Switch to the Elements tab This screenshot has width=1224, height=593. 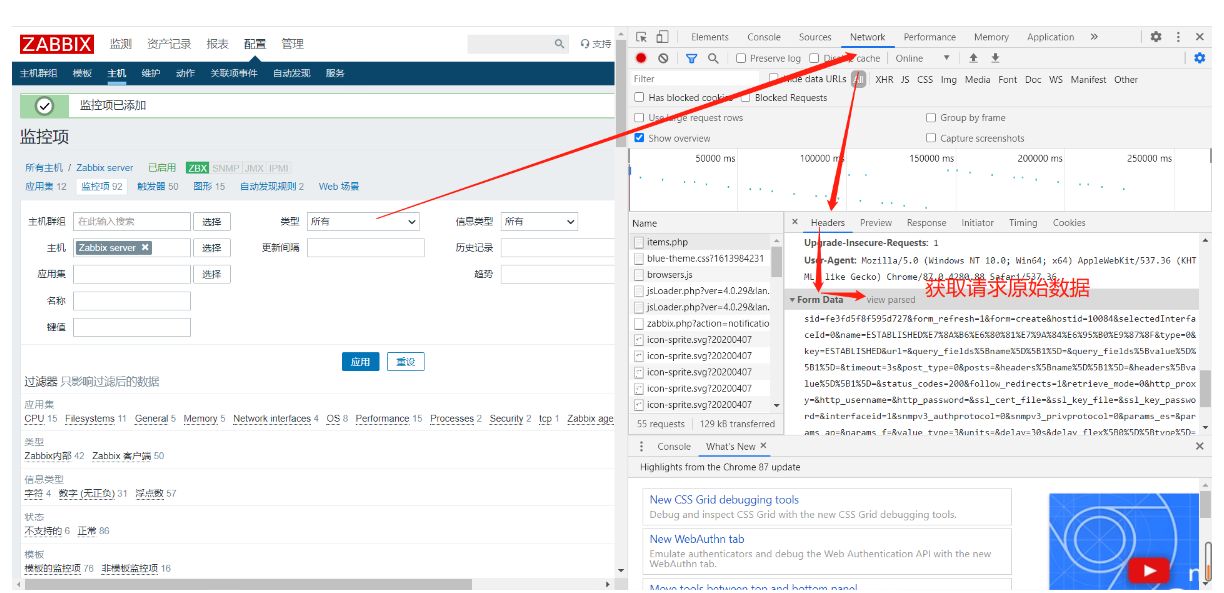point(710,37)
